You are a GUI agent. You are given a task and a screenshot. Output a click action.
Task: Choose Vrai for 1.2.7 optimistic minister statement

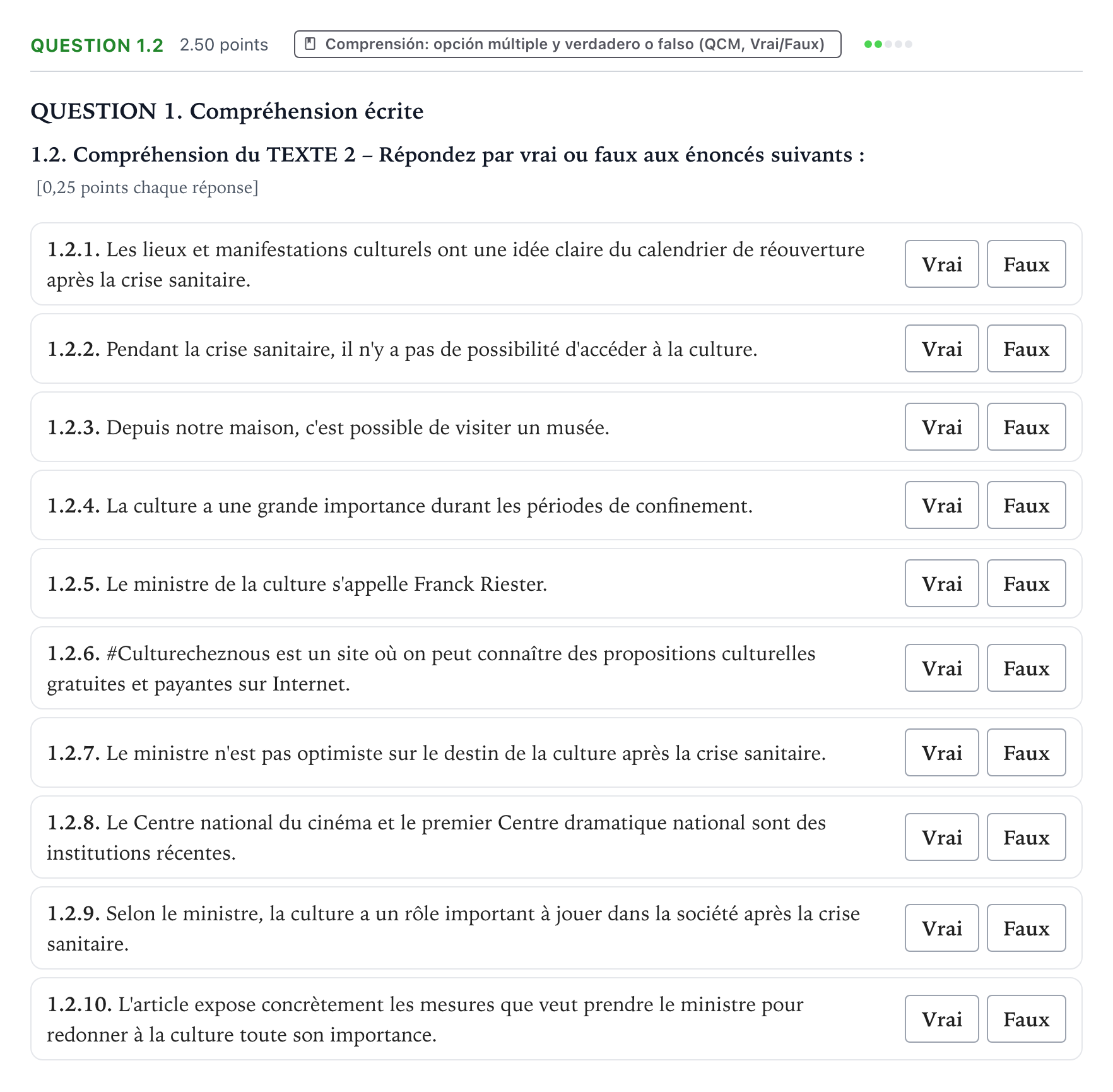941,752
